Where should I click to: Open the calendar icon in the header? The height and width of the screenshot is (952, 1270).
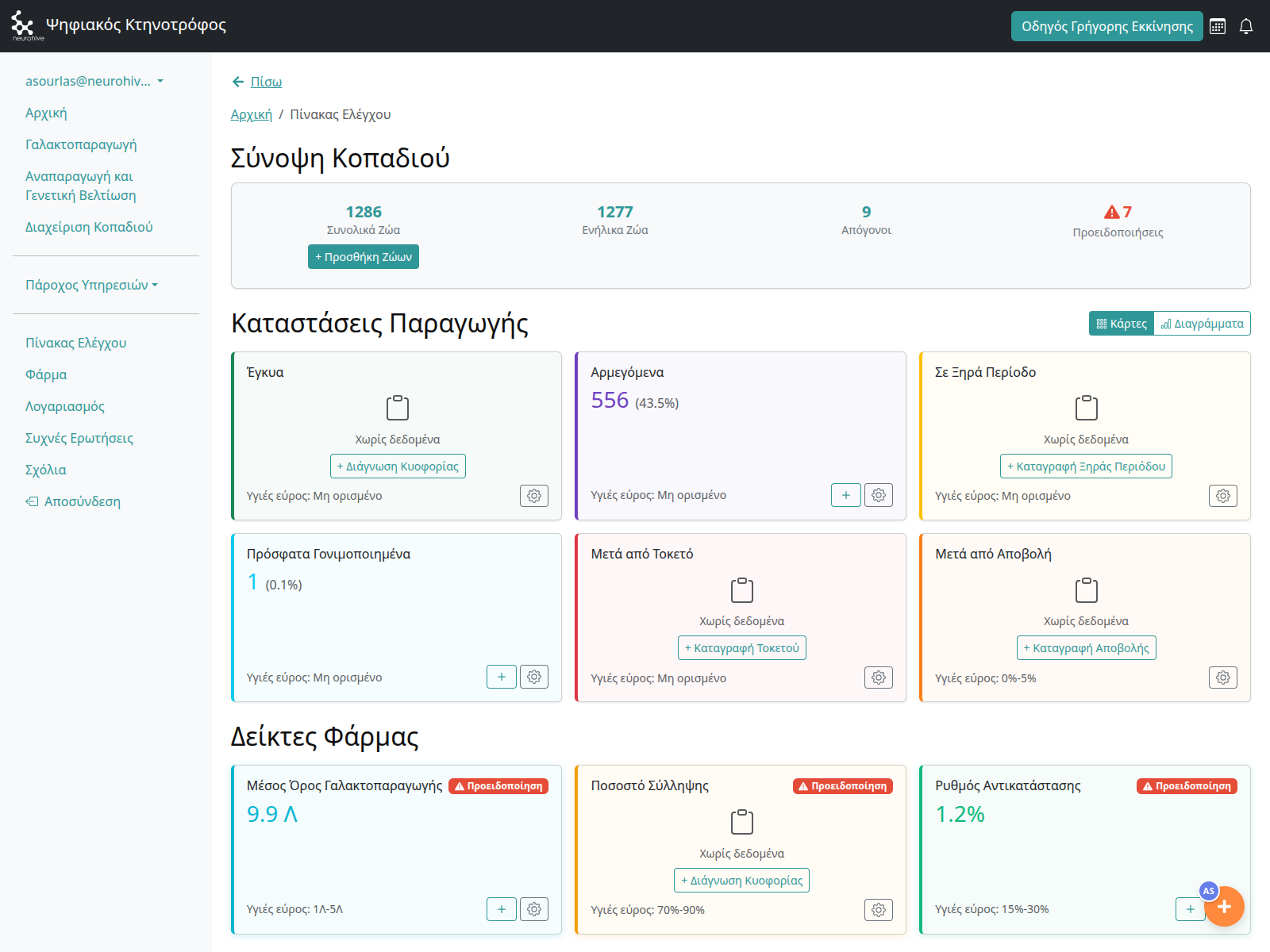coord(1217,26)
